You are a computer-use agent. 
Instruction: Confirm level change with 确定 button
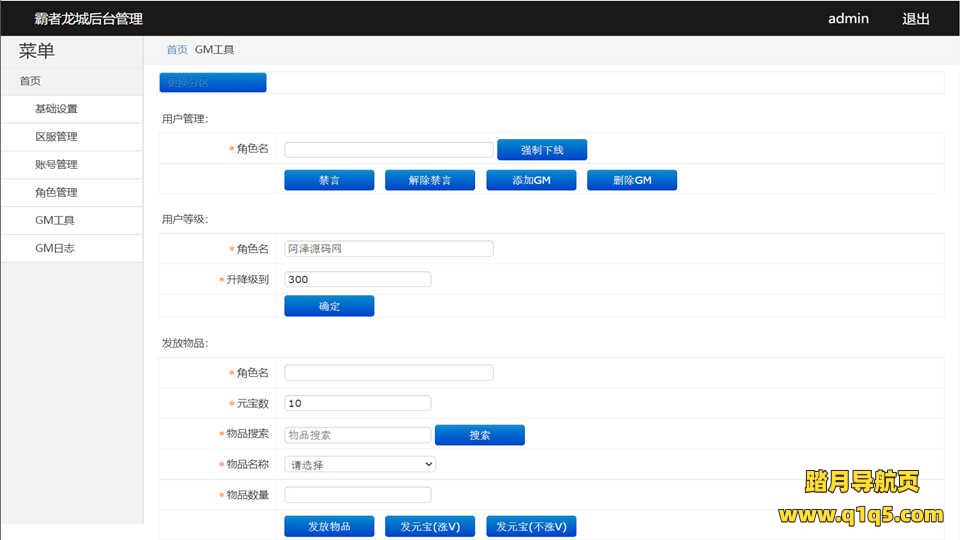pyautogui.click(x=329, y=306)
